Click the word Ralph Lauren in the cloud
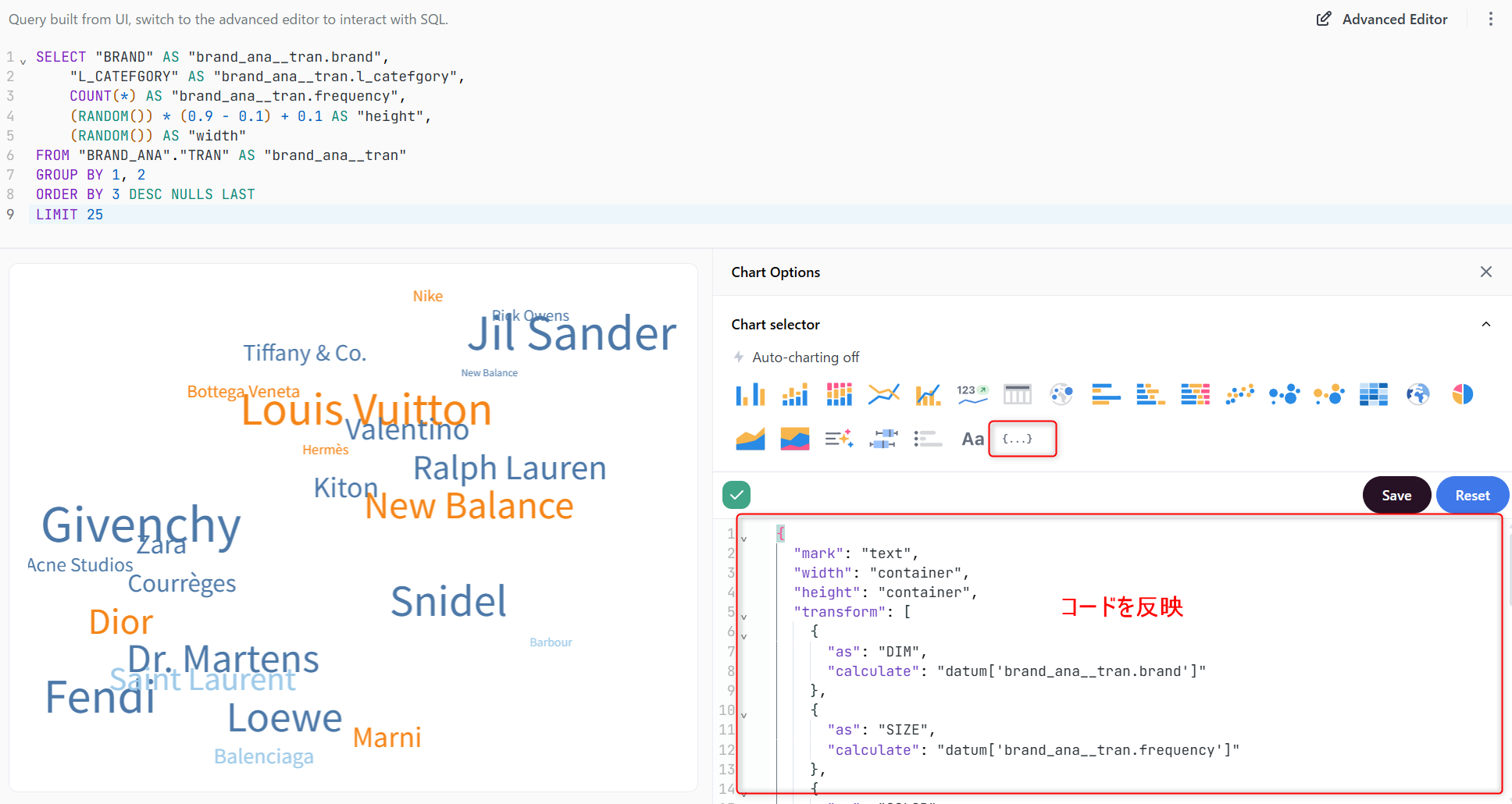 tap(510, 468)
